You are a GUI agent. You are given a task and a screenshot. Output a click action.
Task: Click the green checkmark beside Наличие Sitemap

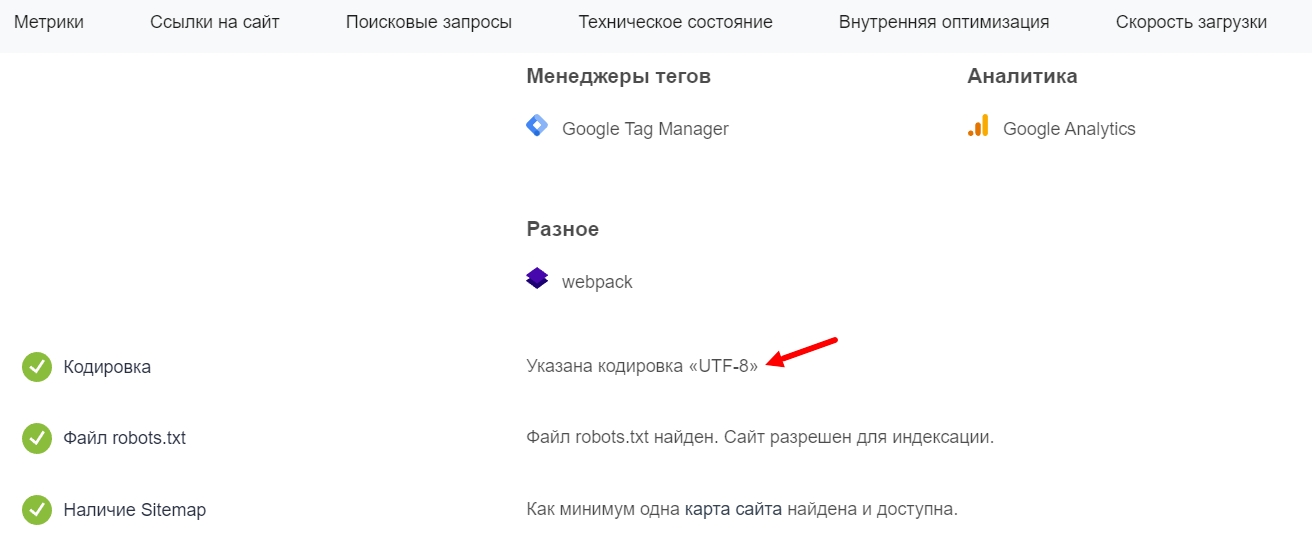point(37,510)
